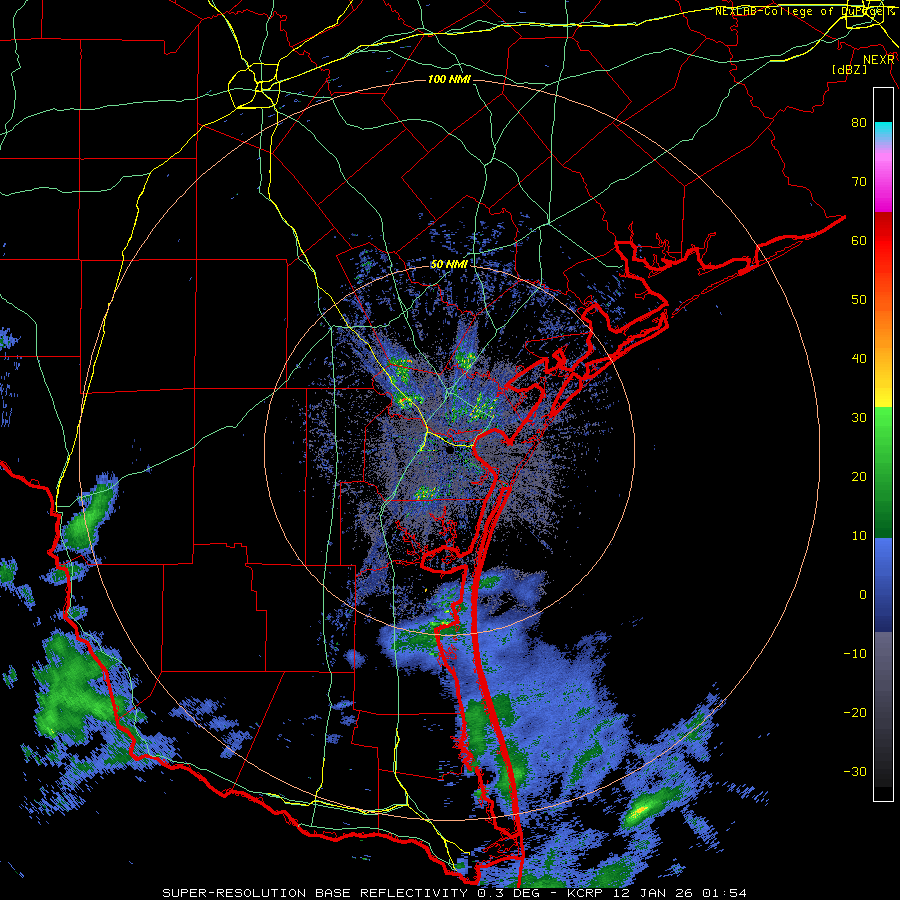
Task: Click the gray segment of the reflectivity color bar
Action: click(883, 709)
